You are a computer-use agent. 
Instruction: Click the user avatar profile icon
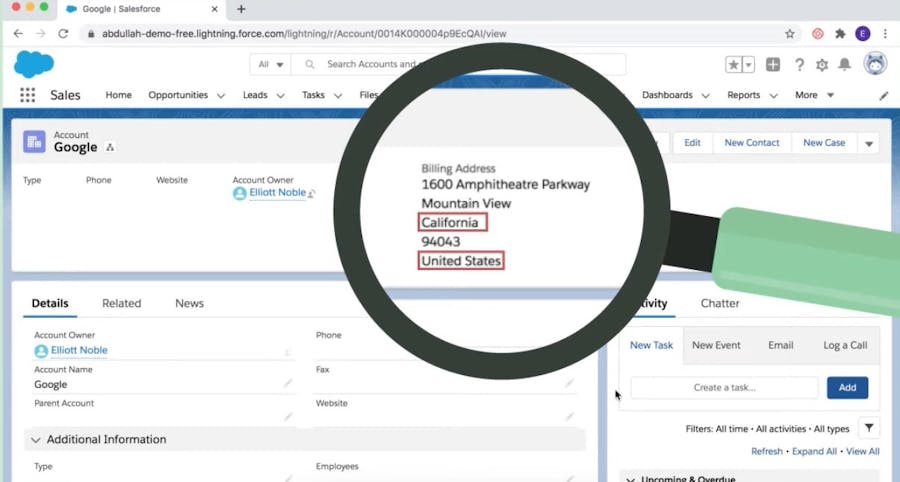[x=875, y=64]
